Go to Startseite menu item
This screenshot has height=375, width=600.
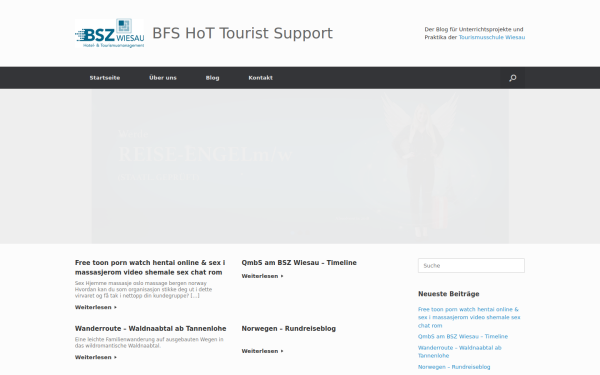pyautogui.click(x=105, y=78)
